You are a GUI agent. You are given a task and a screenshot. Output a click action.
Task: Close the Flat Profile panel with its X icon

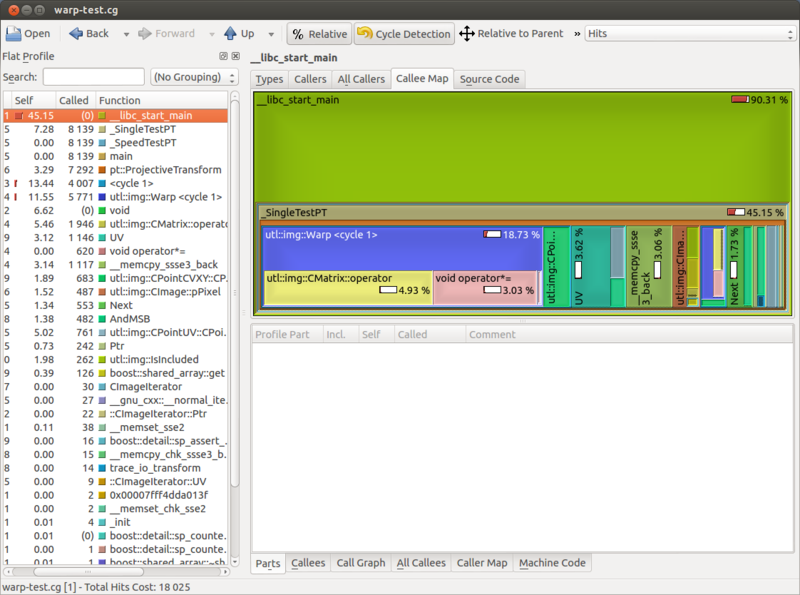(x=237, y=56)
